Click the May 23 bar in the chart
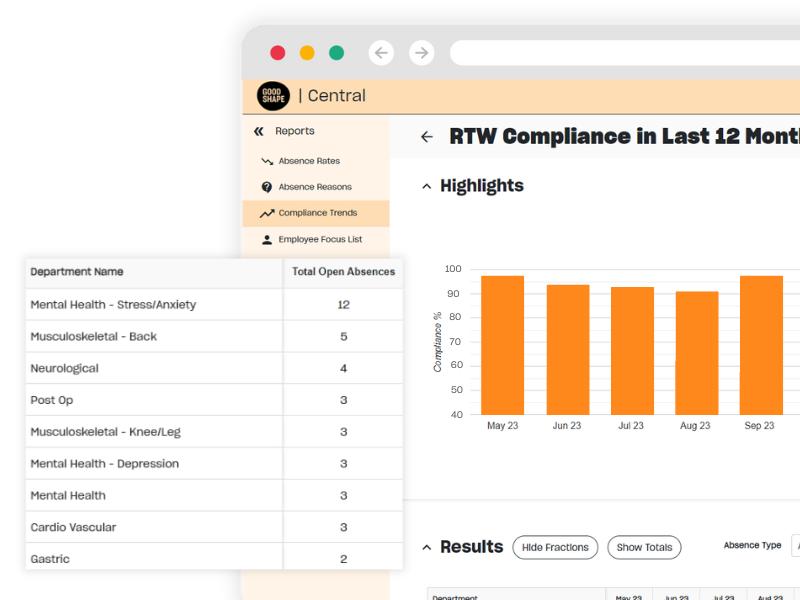 tap(502, 345)
